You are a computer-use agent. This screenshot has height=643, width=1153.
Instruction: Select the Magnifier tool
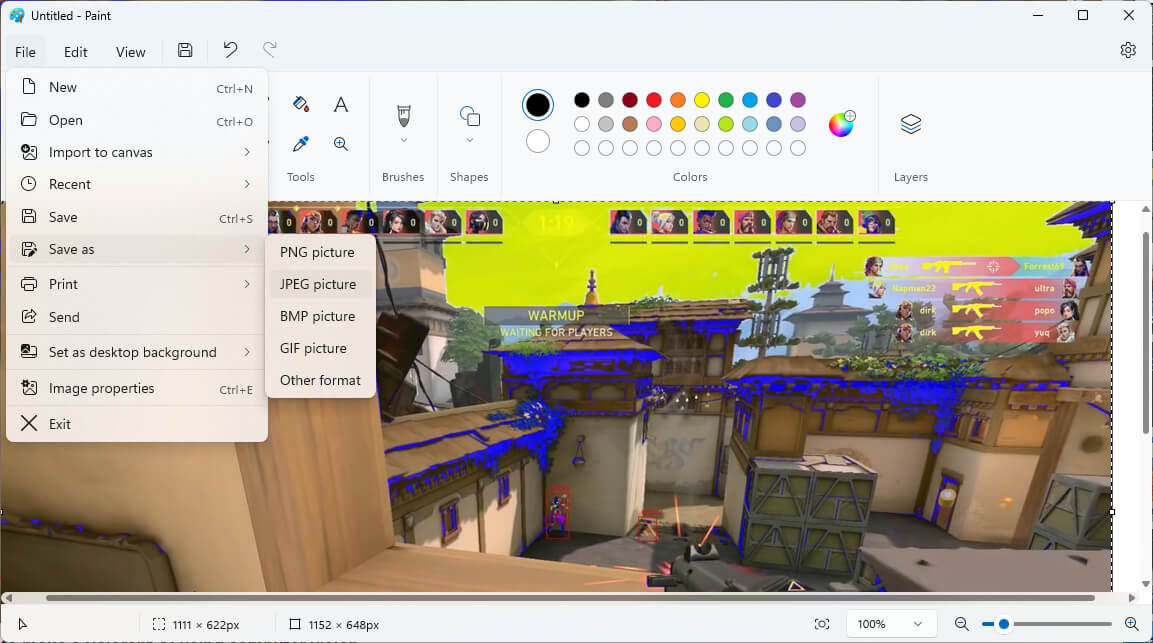340,143
